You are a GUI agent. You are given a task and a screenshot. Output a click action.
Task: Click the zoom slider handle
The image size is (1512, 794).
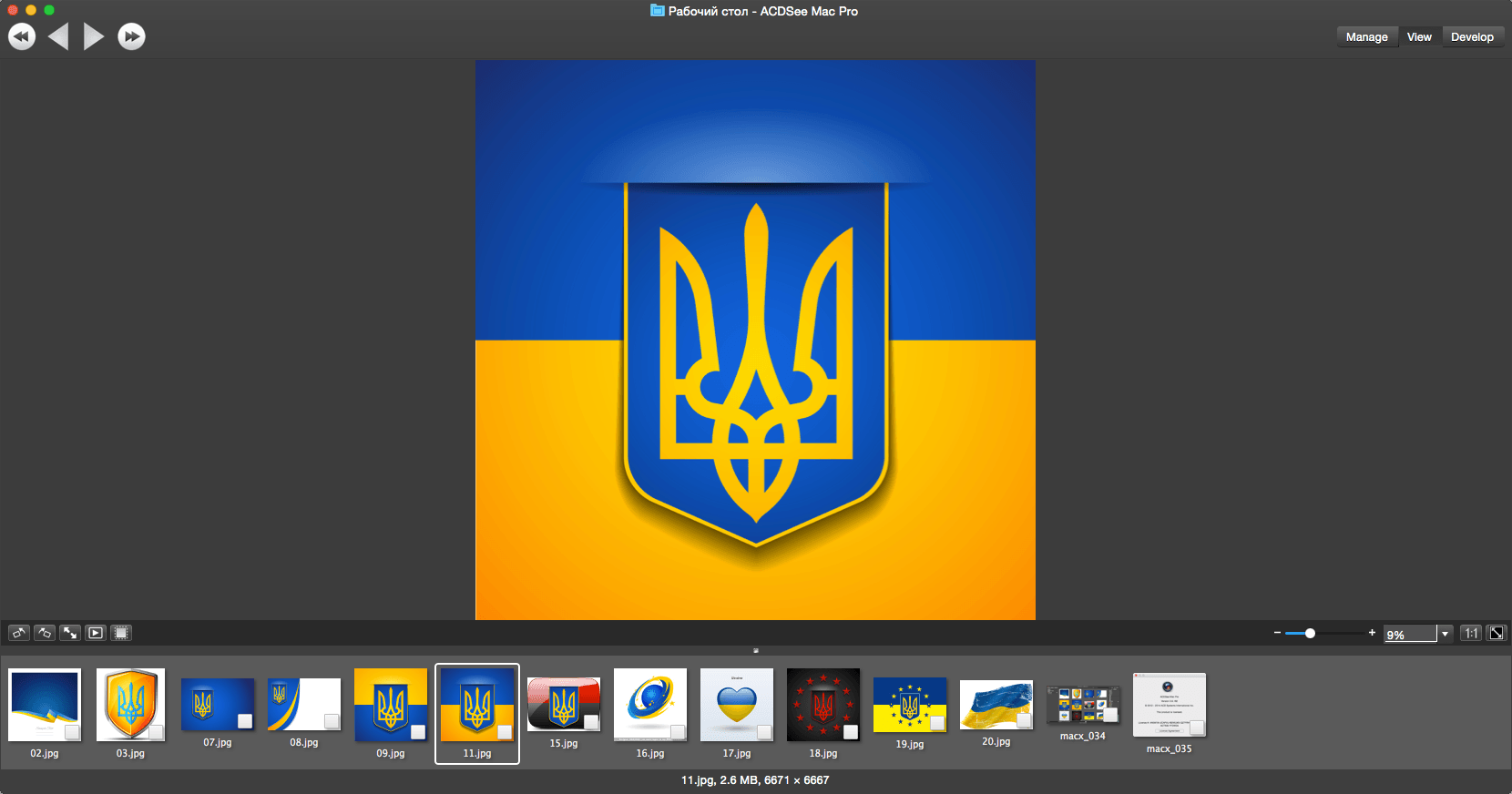pyautogui.click(x=1310, y=633)
